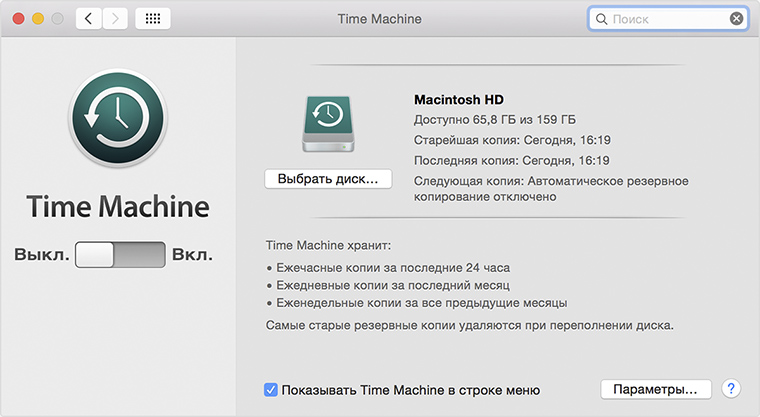Image resolution: width=760 pixels, height=417 pixels.
Task: Open the show-all preferences grid
Action: pyautogui.click(x=153, y=19)
